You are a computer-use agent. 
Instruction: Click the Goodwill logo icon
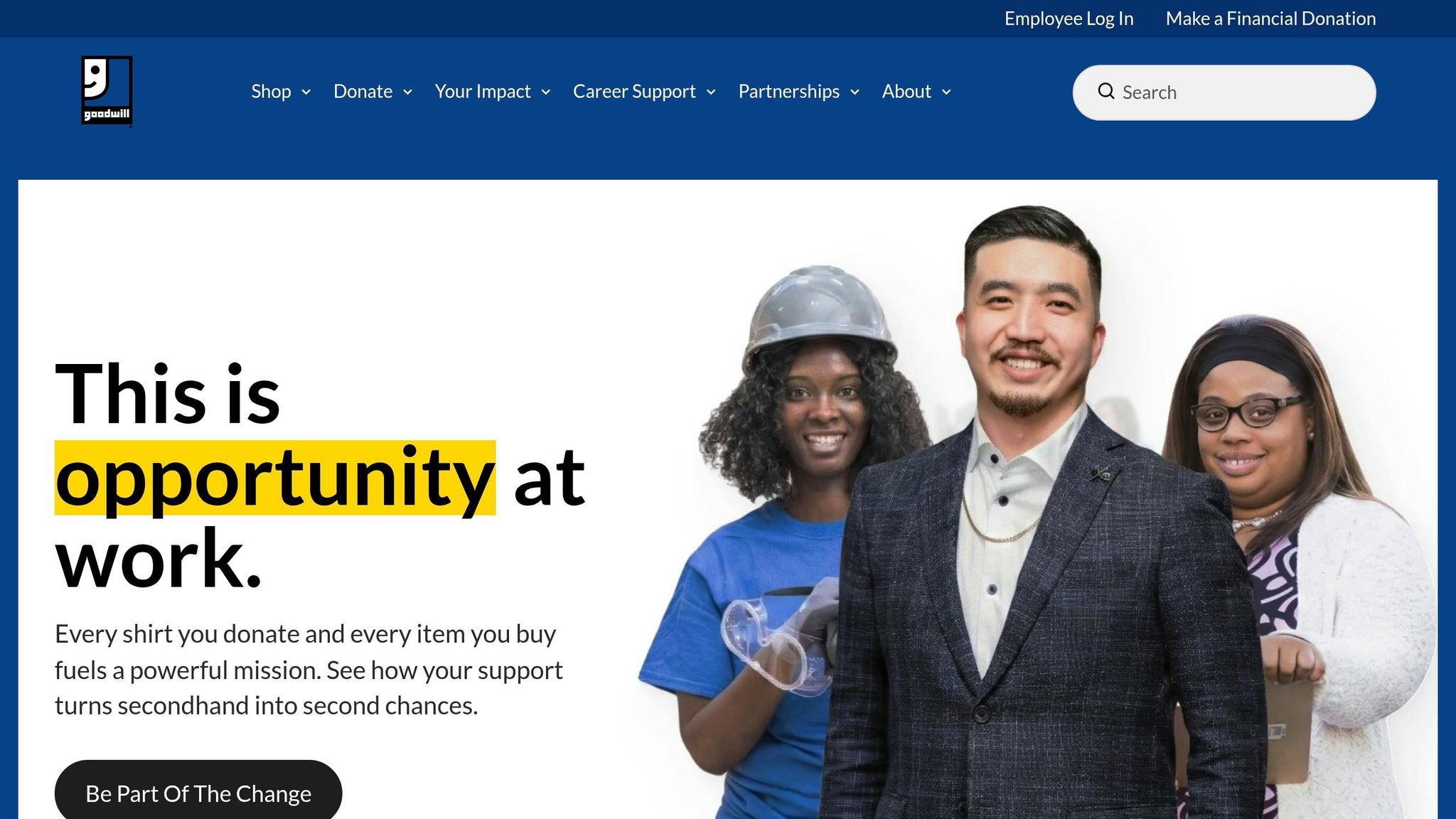click(x=107, y=91)
